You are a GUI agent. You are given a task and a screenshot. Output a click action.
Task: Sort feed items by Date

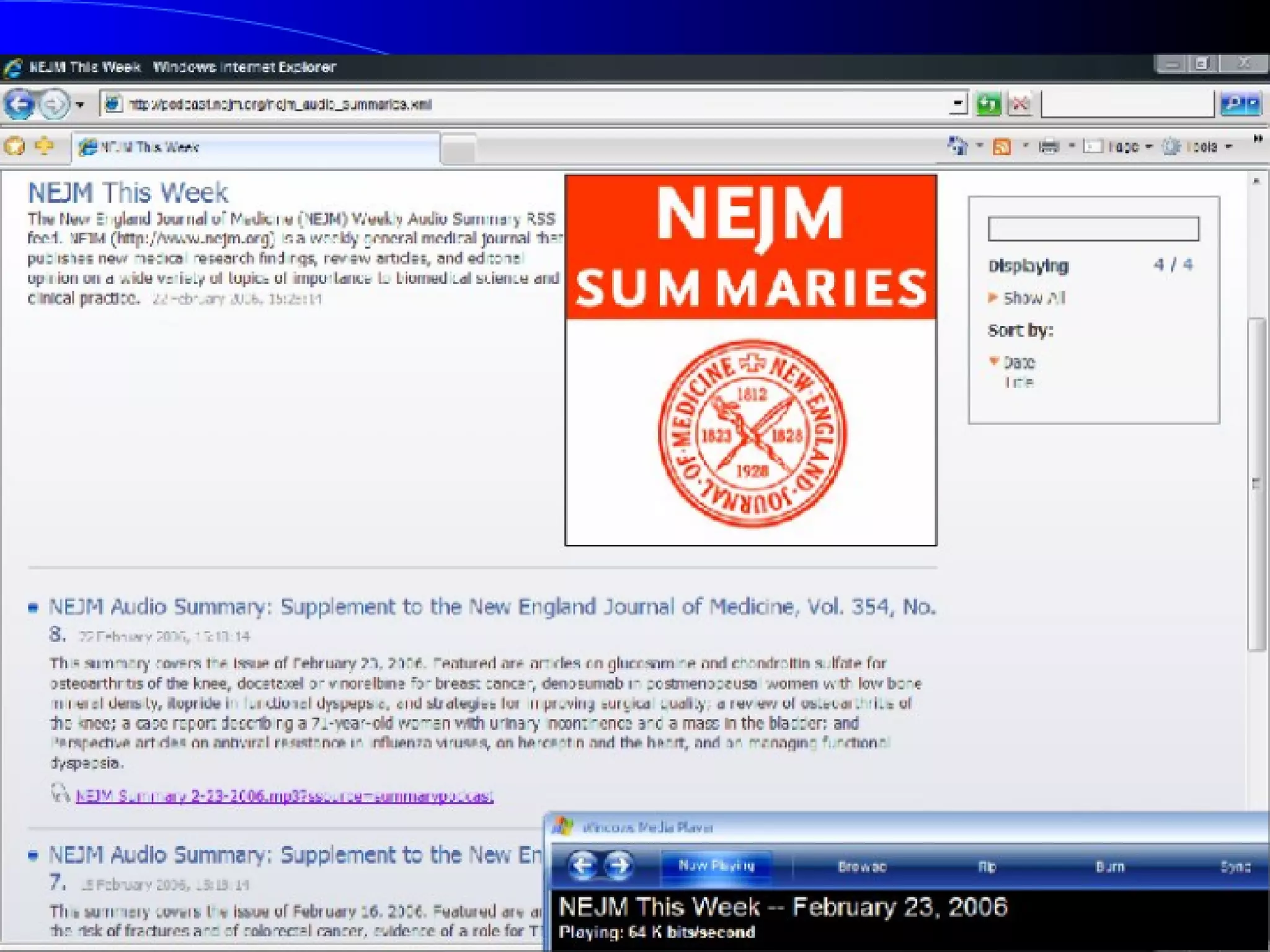[1019, 362]
